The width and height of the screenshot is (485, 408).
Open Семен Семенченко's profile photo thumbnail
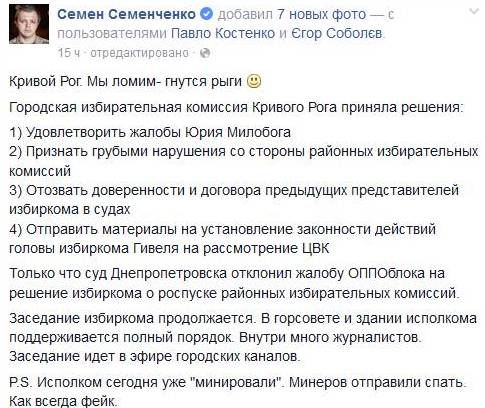[x=29, y=24]
